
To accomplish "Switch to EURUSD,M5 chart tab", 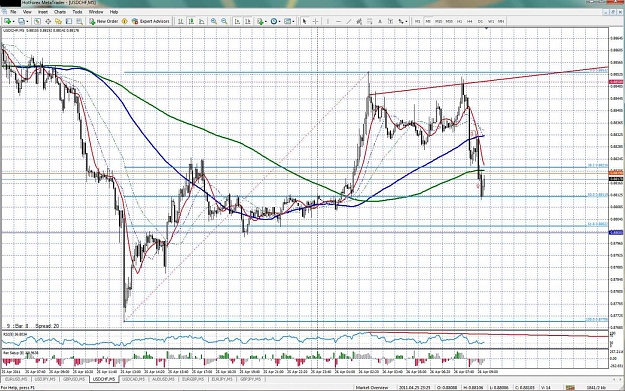I will tap(16, 379).
